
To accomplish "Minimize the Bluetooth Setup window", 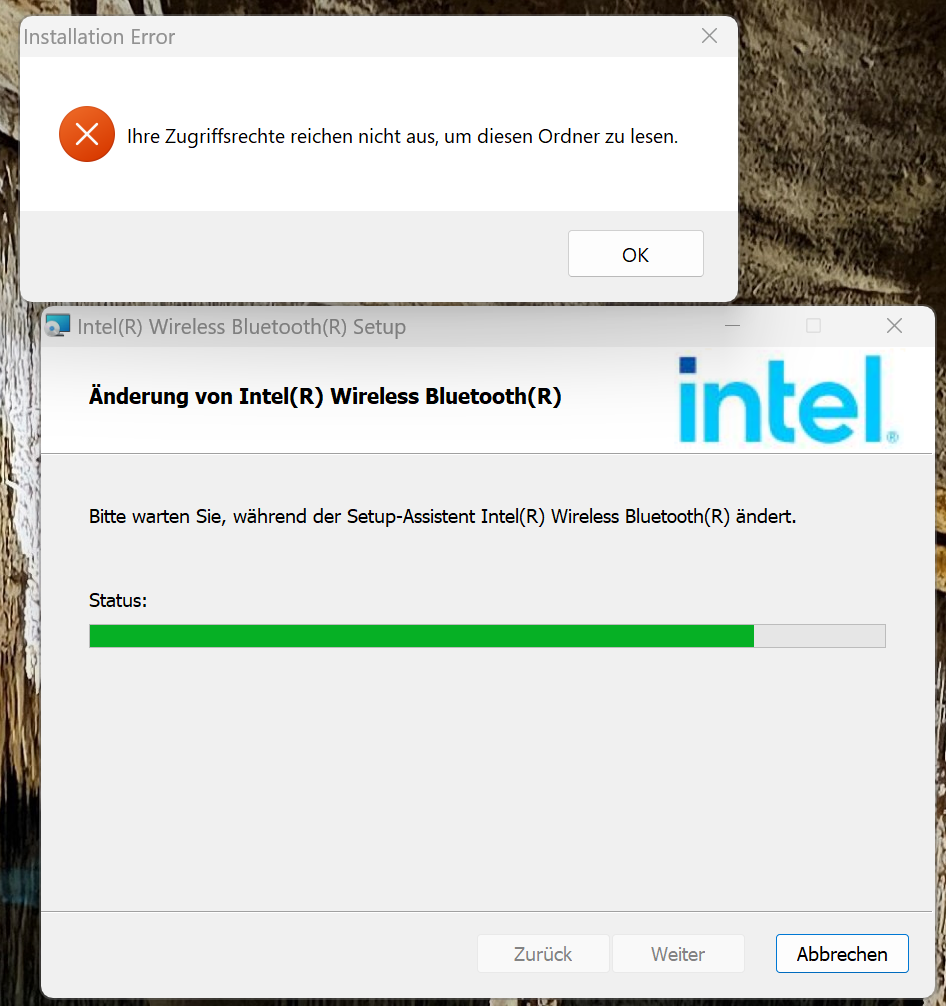I will (732, 326).
